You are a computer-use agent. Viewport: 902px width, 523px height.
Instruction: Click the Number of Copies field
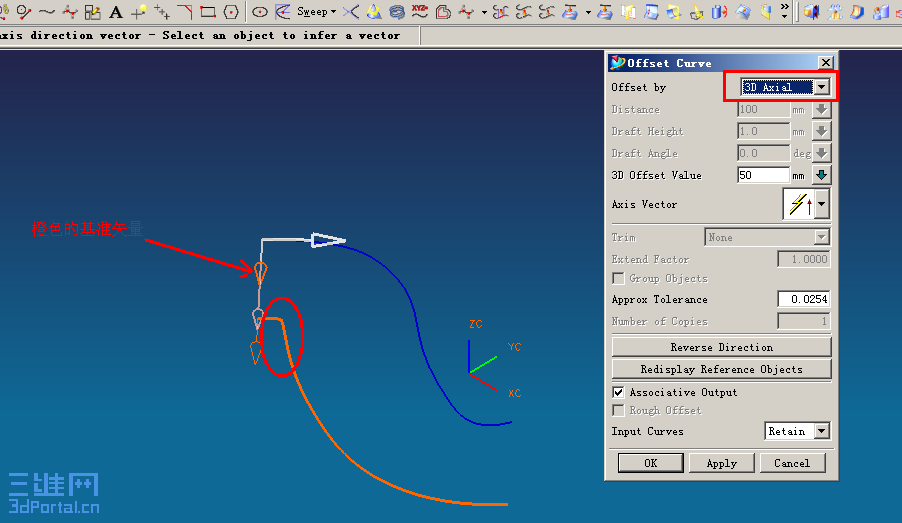click(x=804, y=321)
